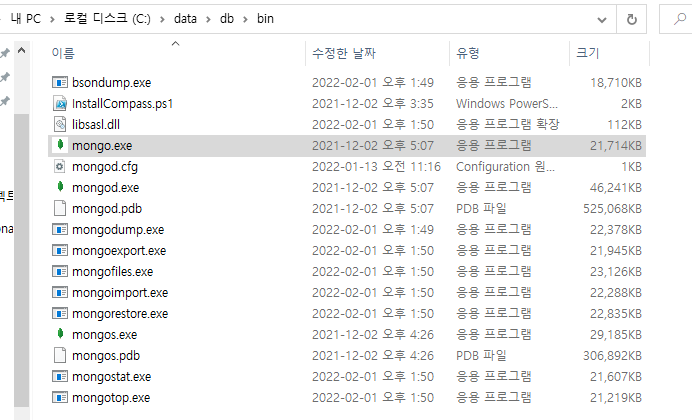Image resolution: width=692 pixels, height=420 pixels.
Task: Expand the chevron after data breadcrumb
Action: click(208, 19)
